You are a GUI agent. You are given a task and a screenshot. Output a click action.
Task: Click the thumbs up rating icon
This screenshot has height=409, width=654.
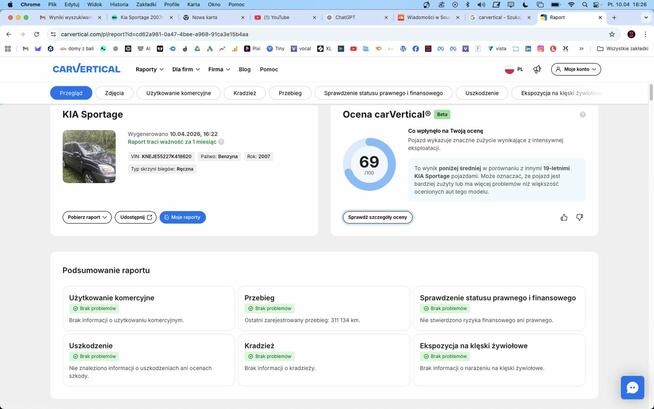coord(564,217)
